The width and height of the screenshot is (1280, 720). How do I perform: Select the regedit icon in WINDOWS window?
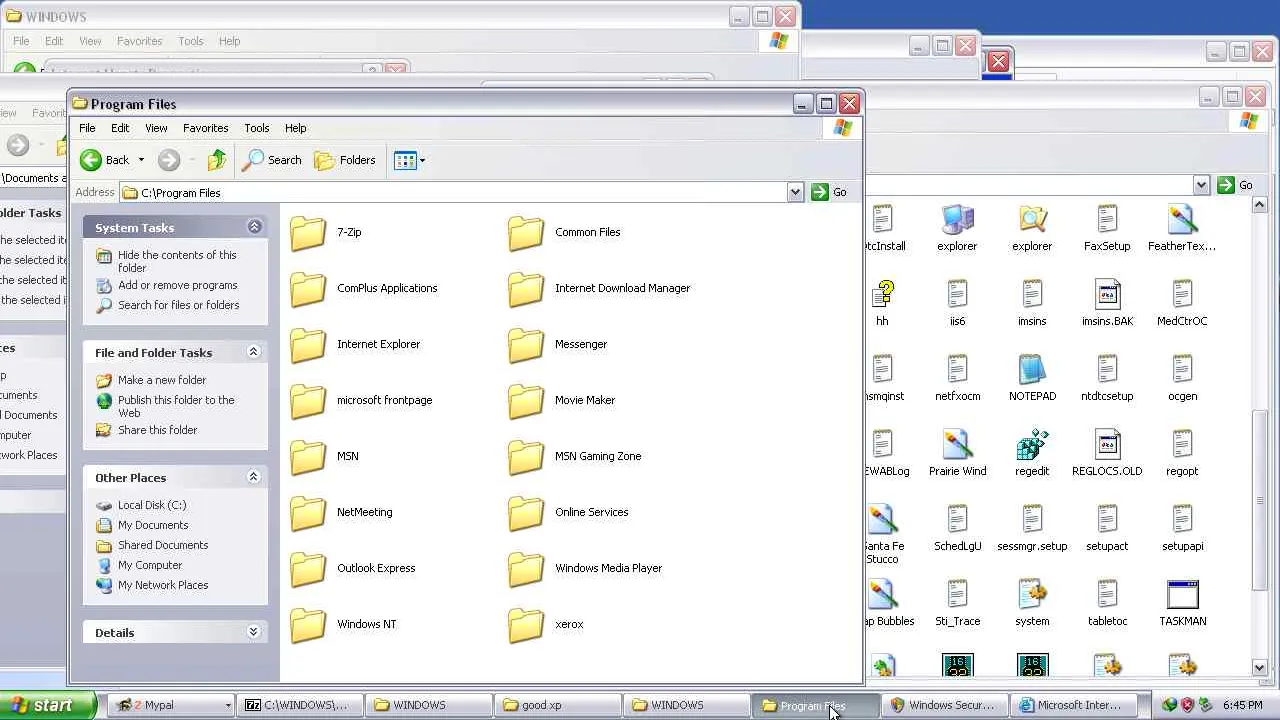pos(1032,445)
